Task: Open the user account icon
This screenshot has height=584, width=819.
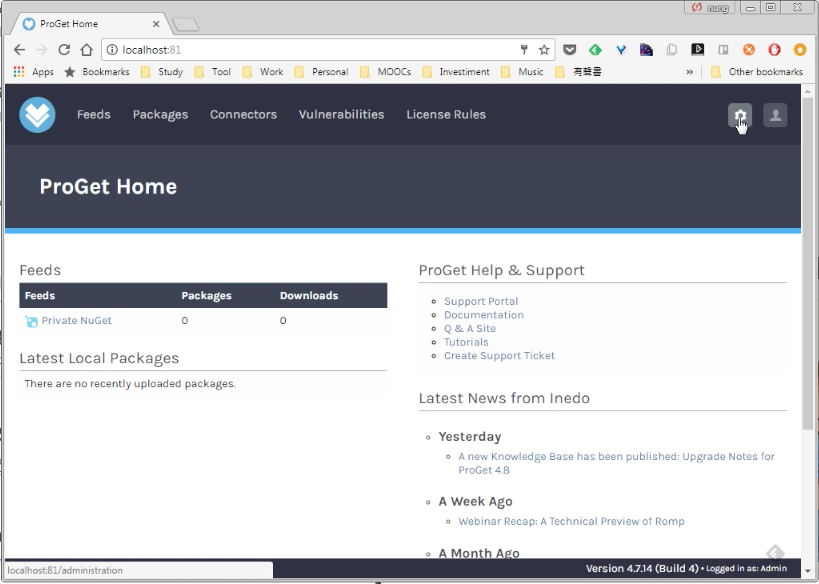Action: (775, 115)
